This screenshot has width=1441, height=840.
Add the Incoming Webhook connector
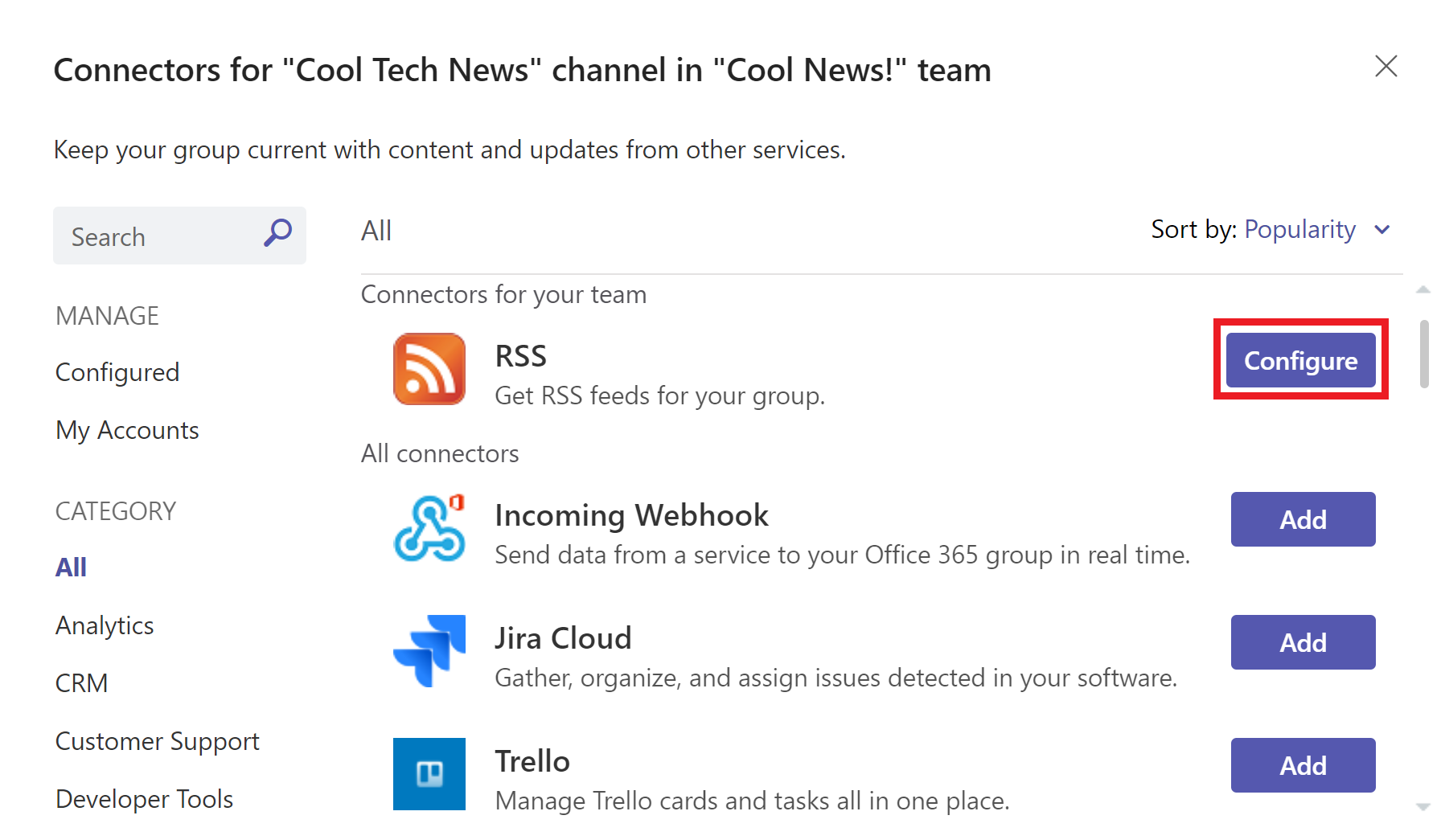[x=1303, y=519]
